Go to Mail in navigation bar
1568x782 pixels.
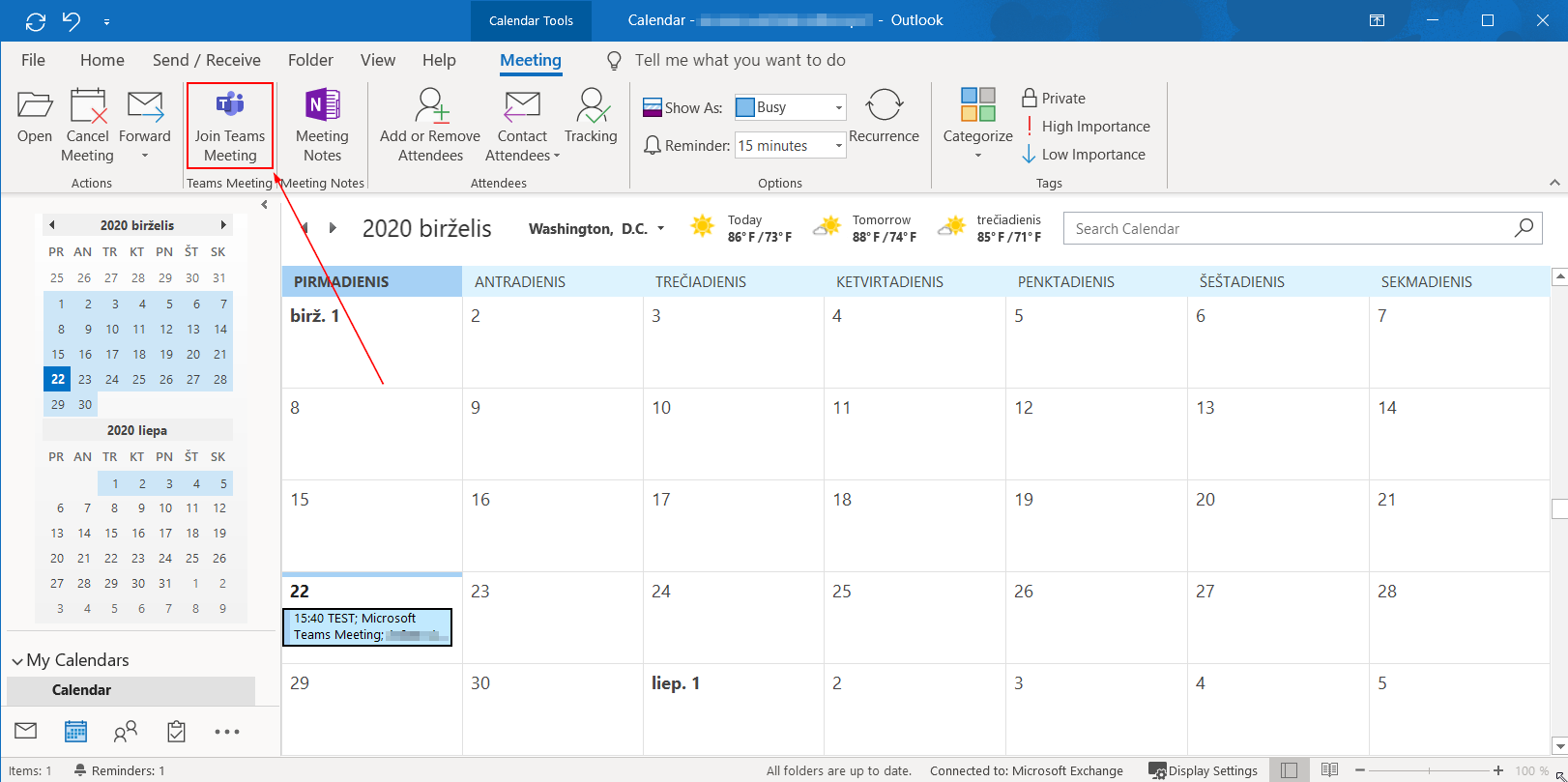point(26,732)
